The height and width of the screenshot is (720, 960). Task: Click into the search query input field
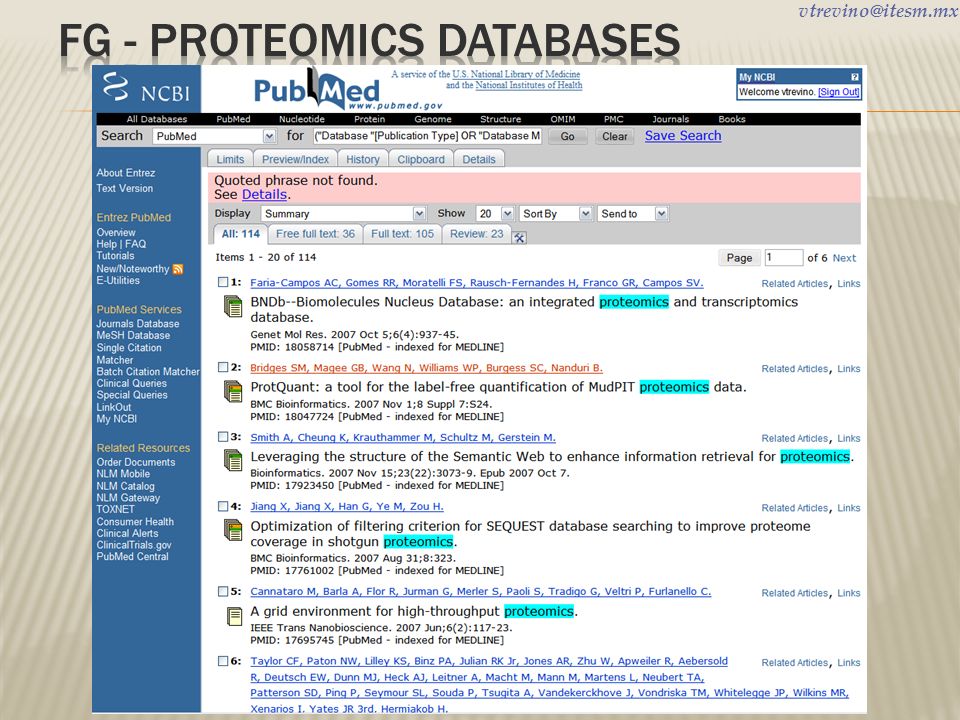[427, 136]
